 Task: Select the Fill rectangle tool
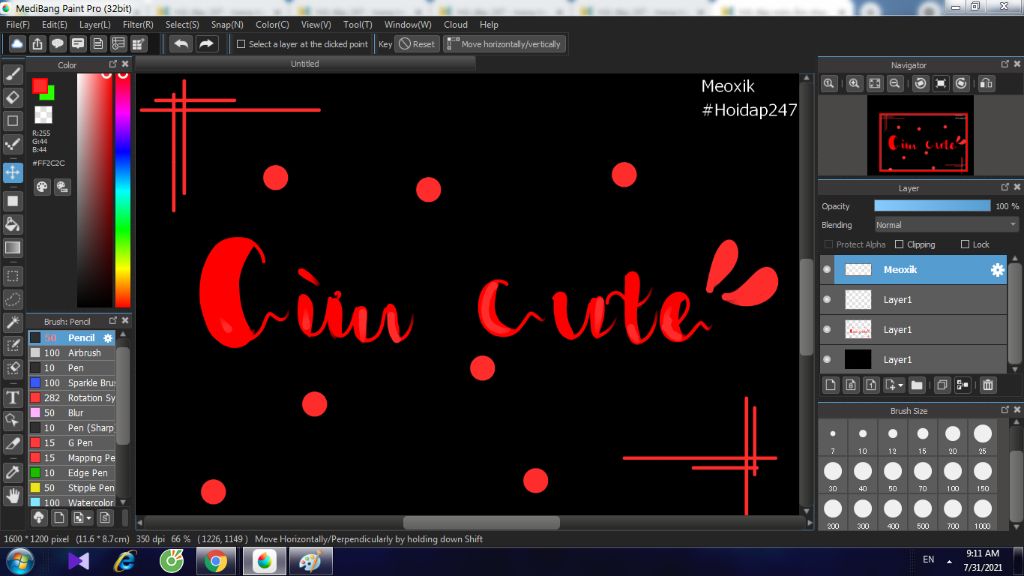(12, 201)
